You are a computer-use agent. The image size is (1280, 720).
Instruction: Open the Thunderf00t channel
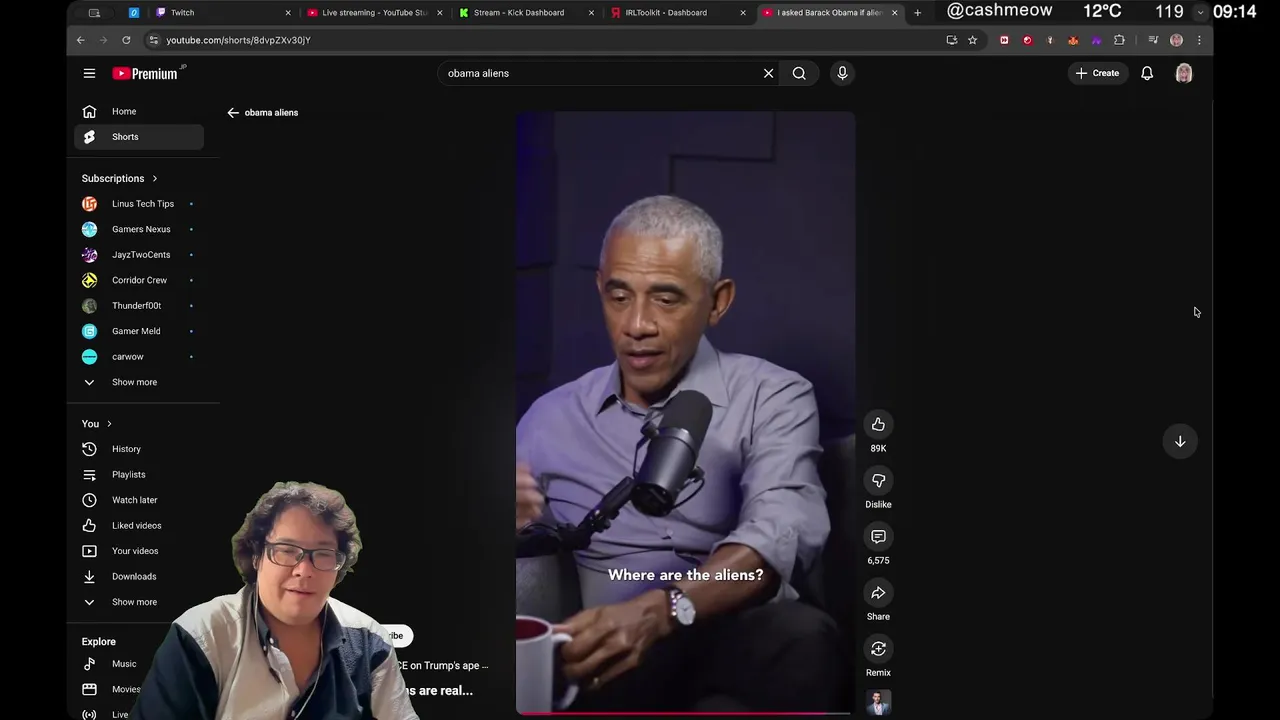click(x=139, y=306)
